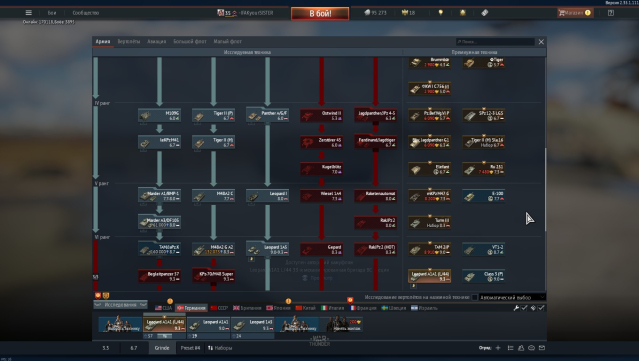Click the notification bell icon

[463, 13]
